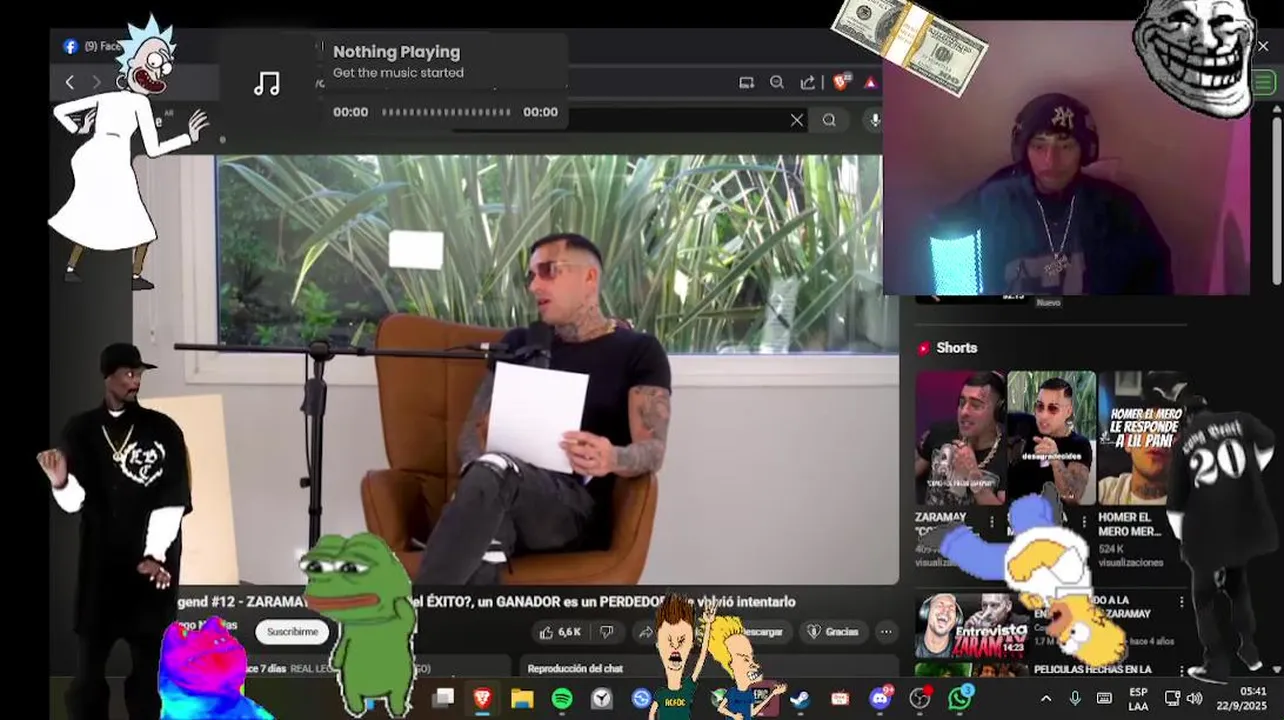The height and width of the screenshot is (720, 1284).
Task: Switch ESP LAA input language
Action: 1138,698
